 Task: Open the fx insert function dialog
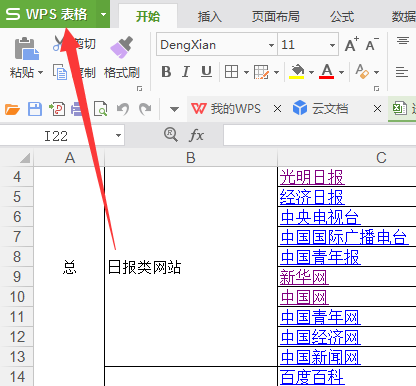coord(196,135)
